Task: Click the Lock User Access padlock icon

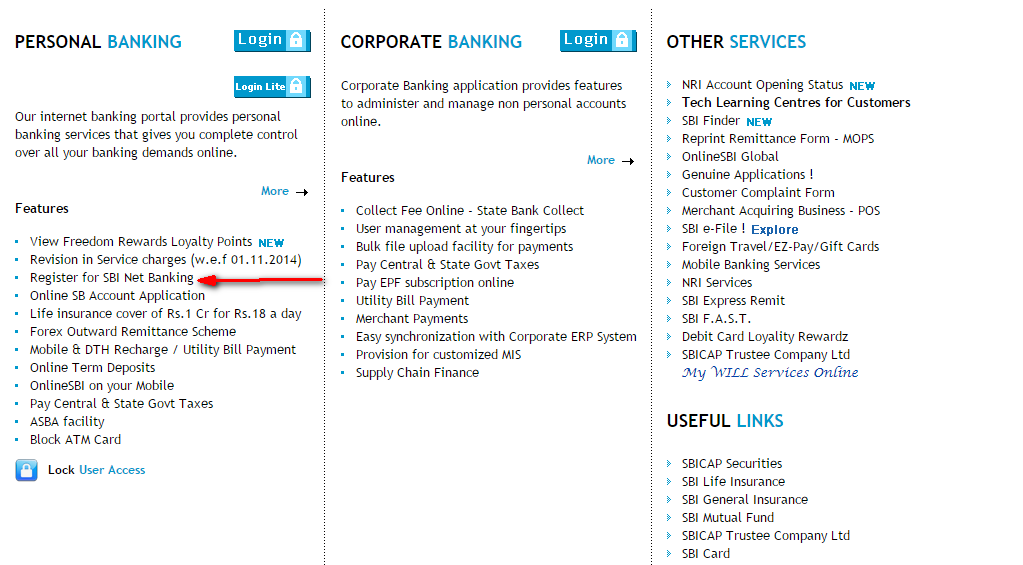Action: pyautogui.click(x=27, y=470)
